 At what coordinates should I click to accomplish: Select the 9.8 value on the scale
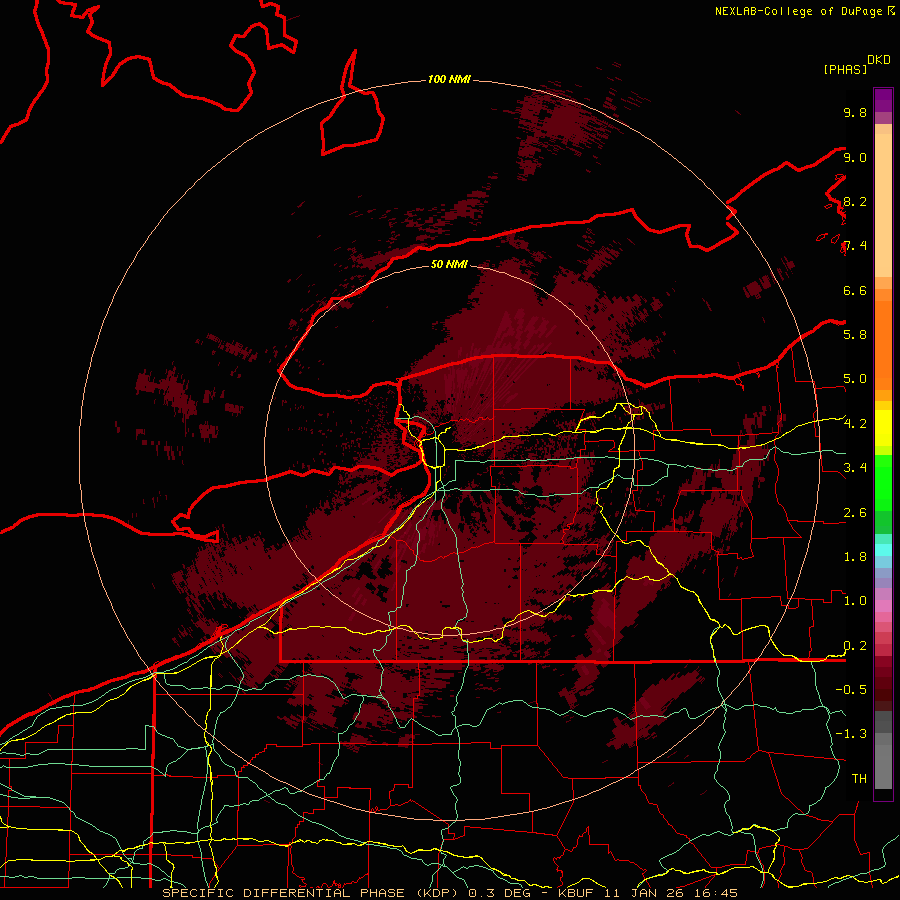coord(855,112)
